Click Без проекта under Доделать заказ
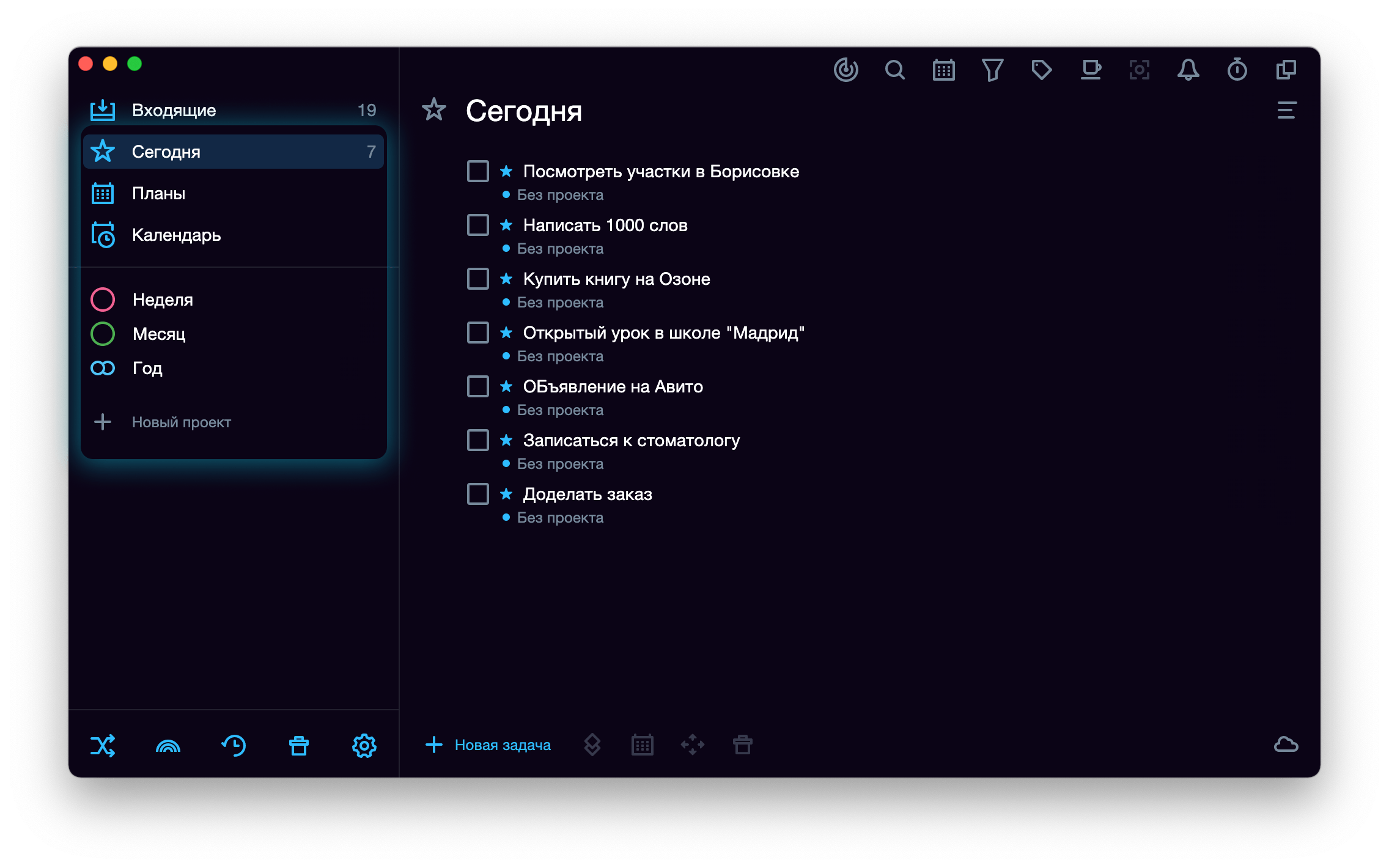The width and height of the screenshot is (1389, 868). coord(560,517)
